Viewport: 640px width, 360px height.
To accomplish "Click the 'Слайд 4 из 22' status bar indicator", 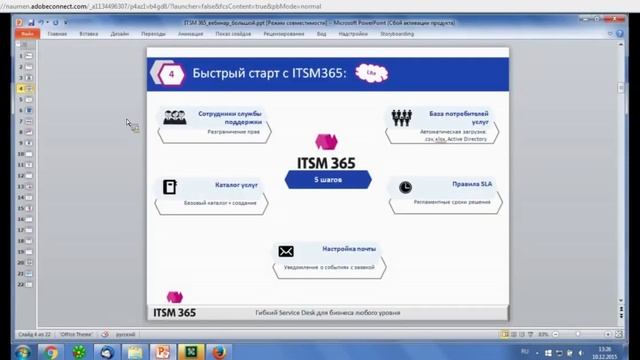I will click(34, 334).
